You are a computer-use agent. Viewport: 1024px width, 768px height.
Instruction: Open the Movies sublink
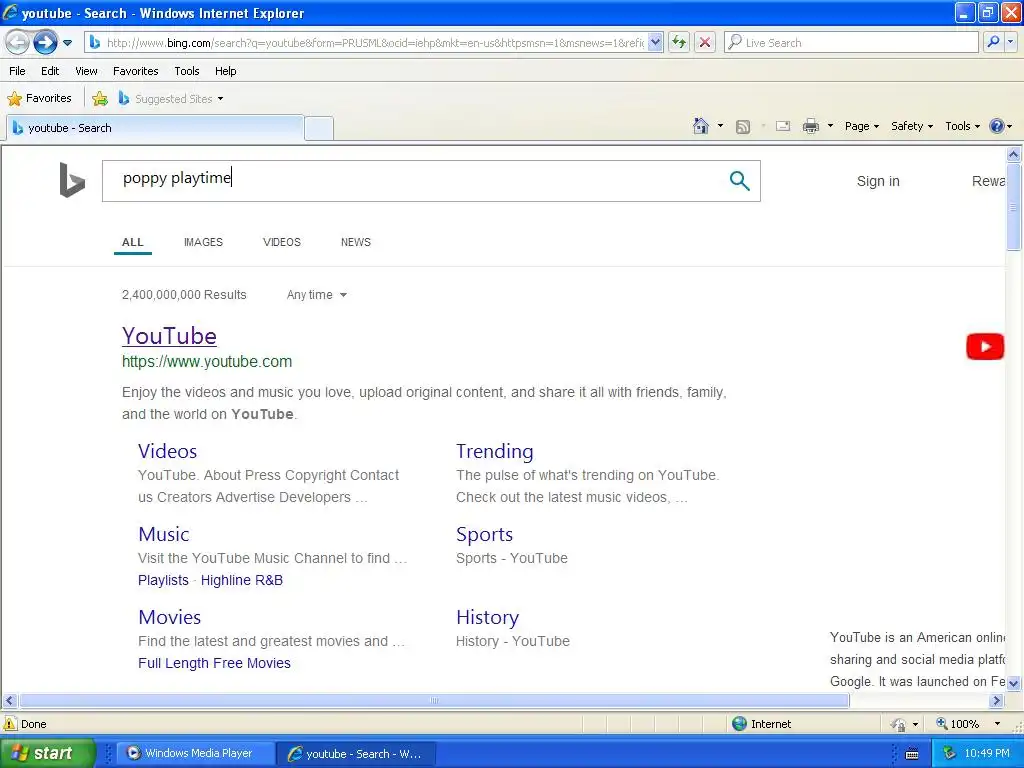tap(169, 617)
